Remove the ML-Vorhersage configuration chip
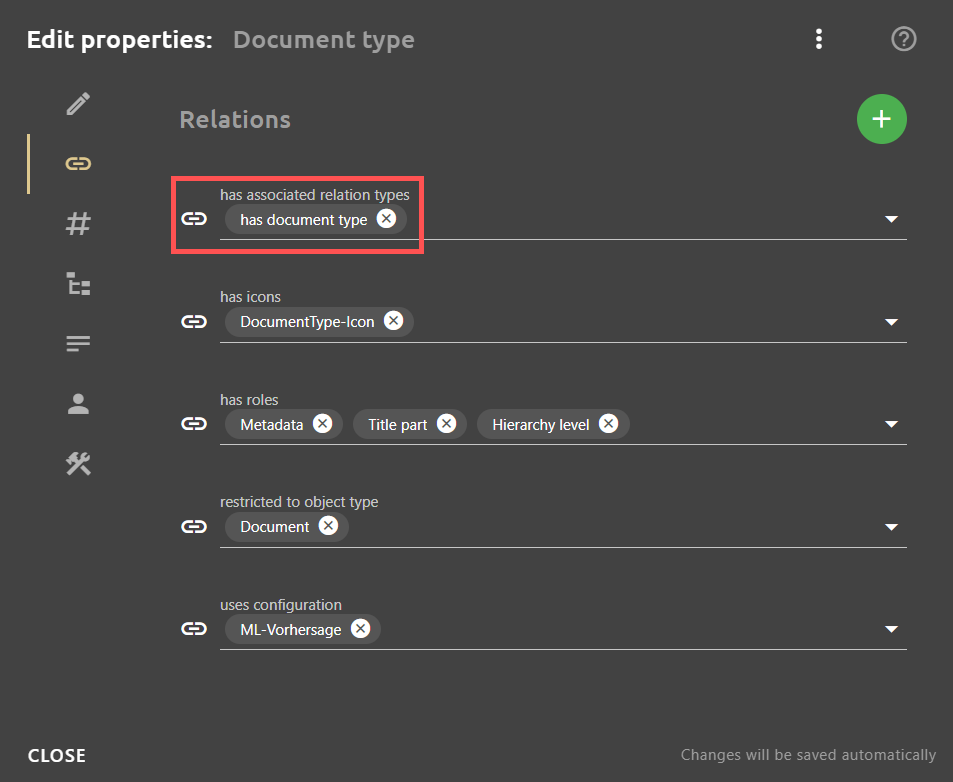This screenshot has width=953, height=782. 360,628
